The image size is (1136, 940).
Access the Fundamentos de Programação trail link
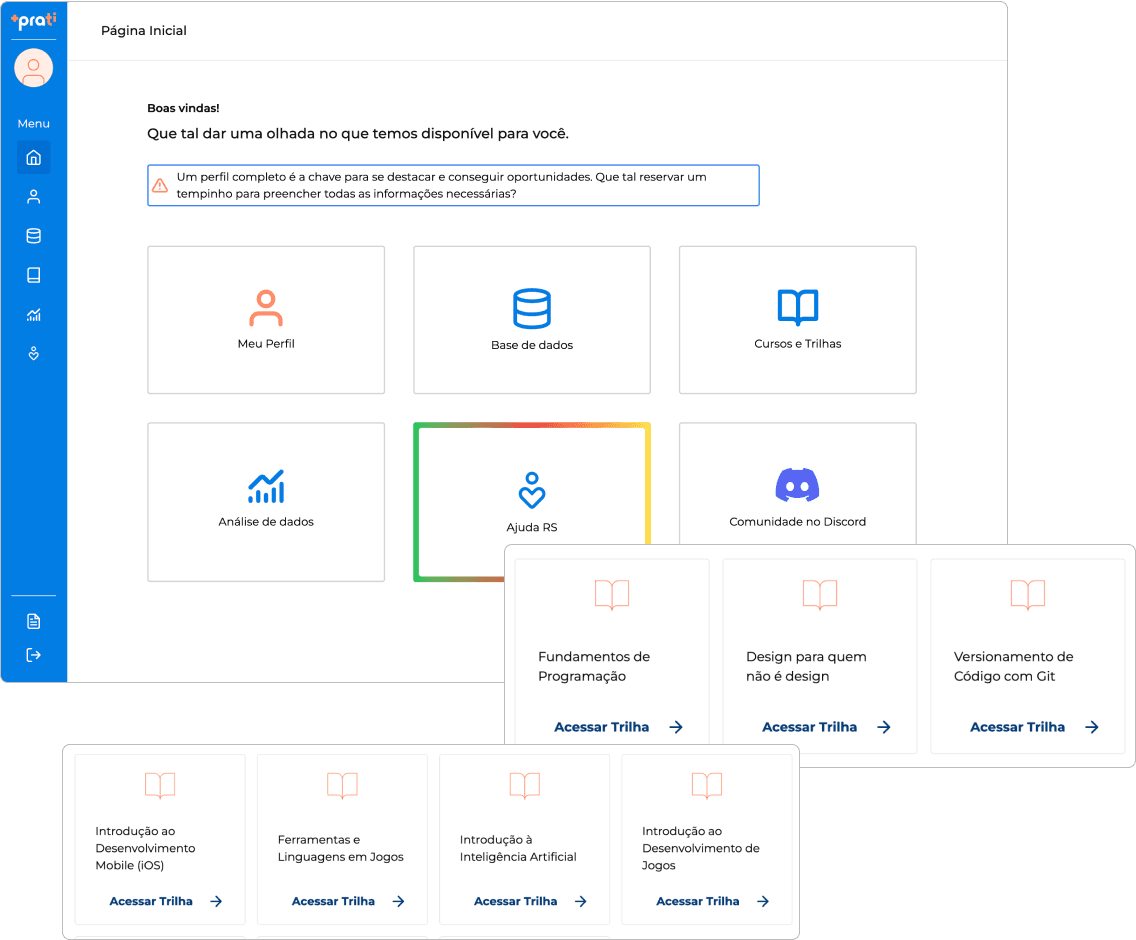pyautogui.click(x=602, y=727)
